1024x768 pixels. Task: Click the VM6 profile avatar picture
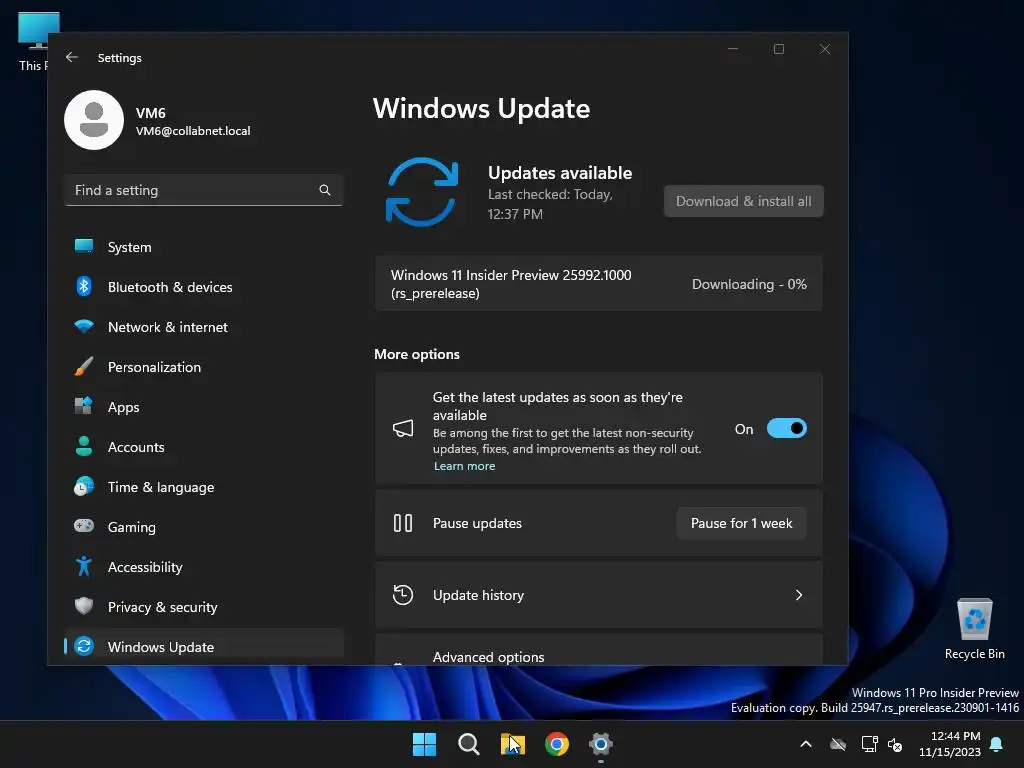pos(94,120)
